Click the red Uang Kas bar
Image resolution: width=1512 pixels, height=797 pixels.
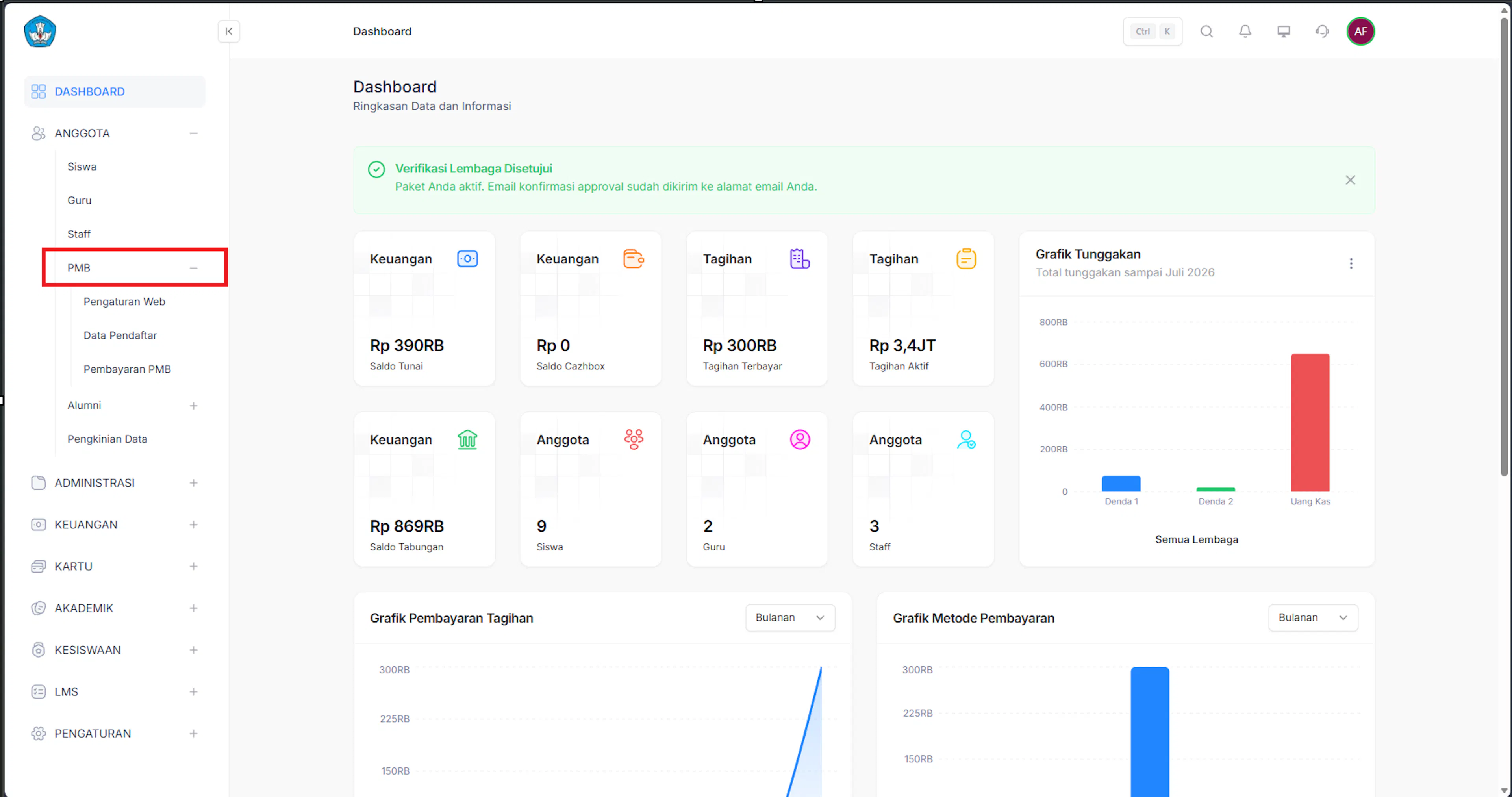1310,423
